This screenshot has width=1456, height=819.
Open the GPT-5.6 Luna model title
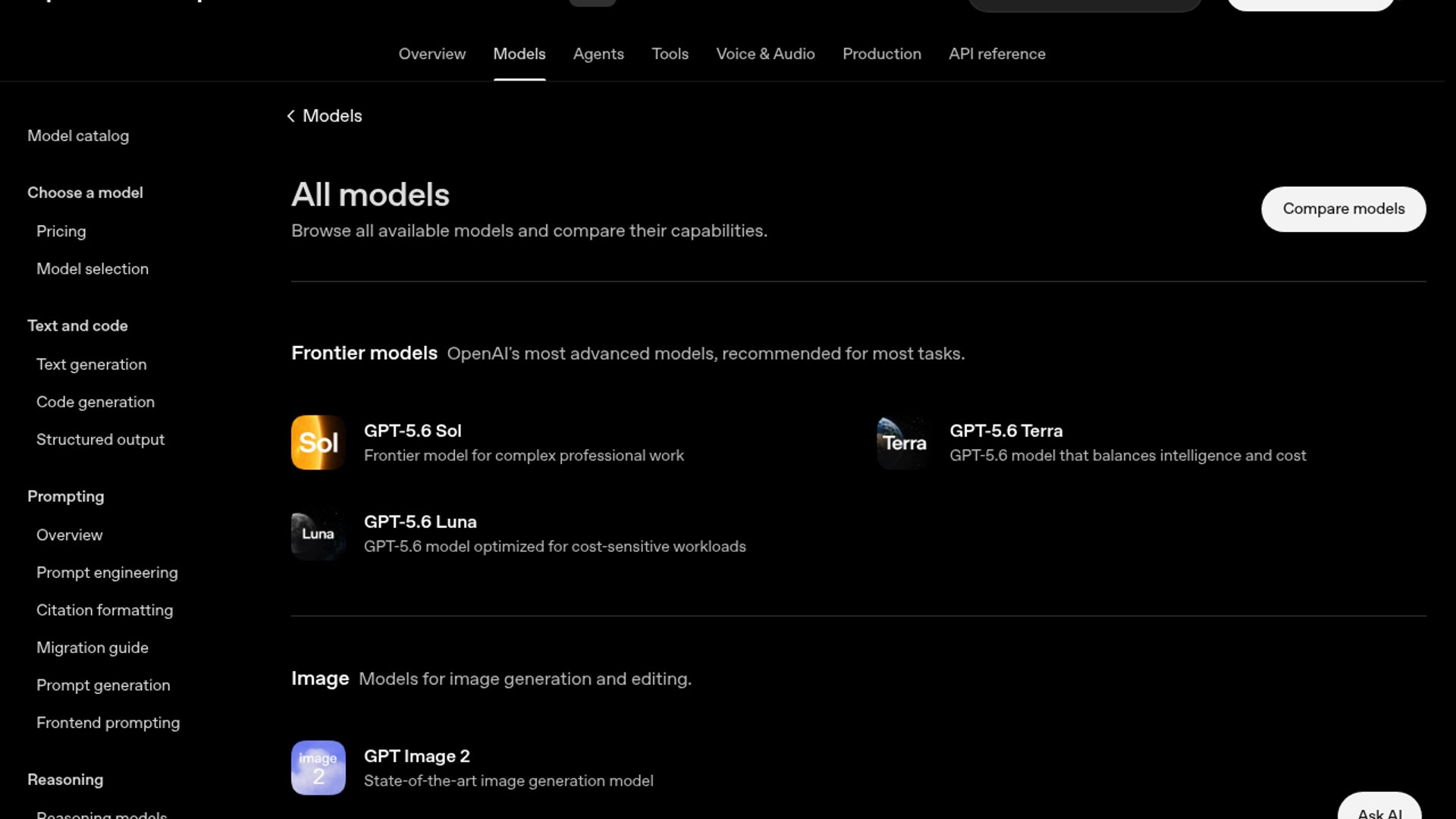420,522
